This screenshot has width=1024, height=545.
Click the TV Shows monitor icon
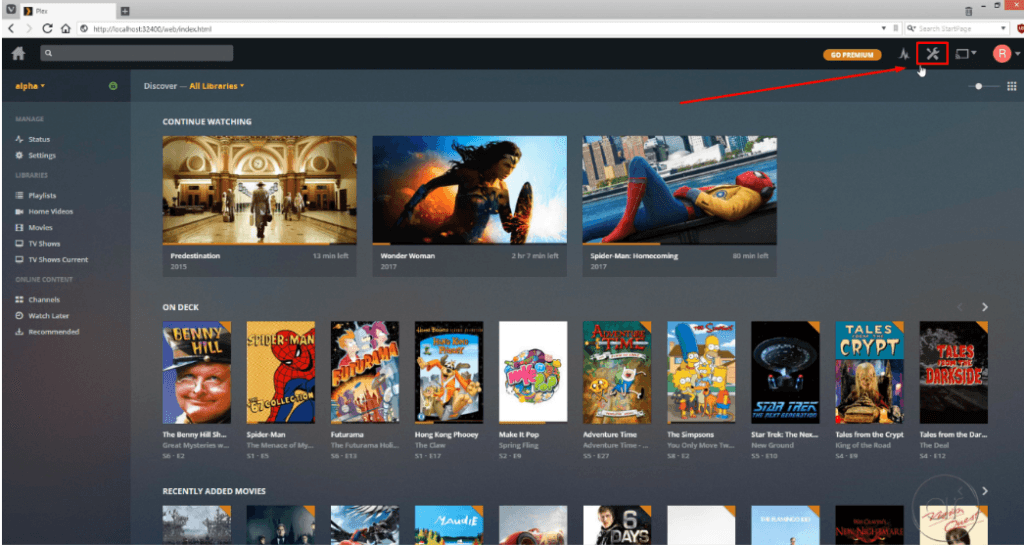click(x=19, y=243)
